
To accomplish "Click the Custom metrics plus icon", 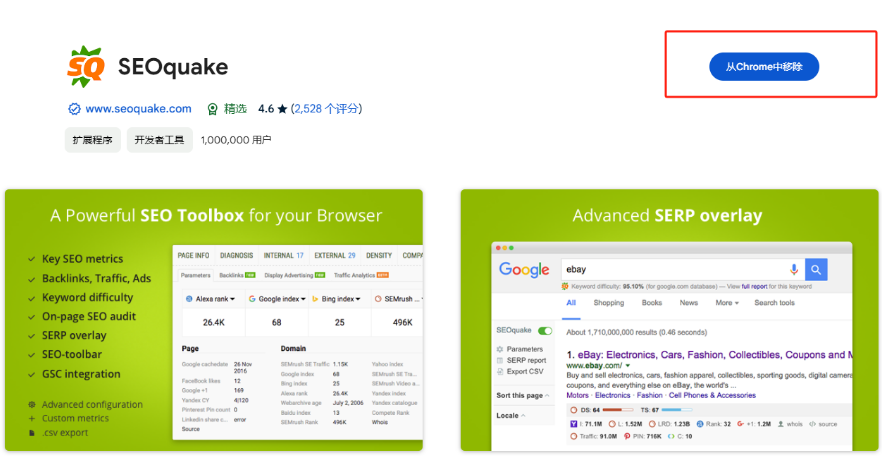I will point(32,418).
